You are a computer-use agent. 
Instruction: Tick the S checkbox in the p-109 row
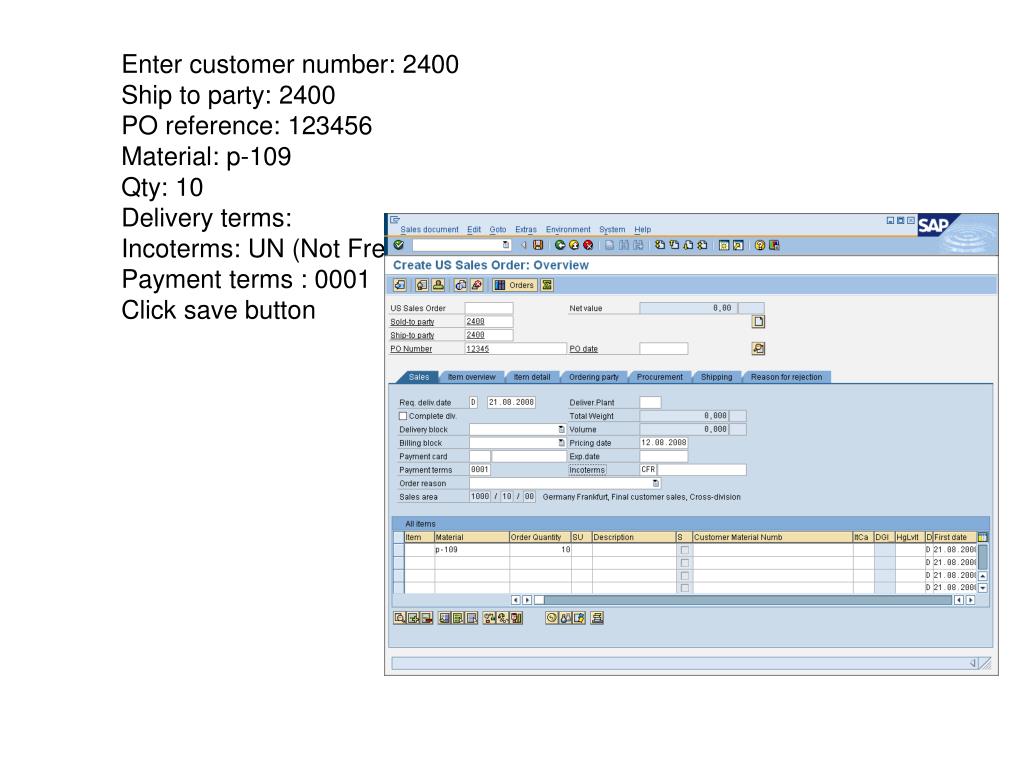[x=684, y=550]
